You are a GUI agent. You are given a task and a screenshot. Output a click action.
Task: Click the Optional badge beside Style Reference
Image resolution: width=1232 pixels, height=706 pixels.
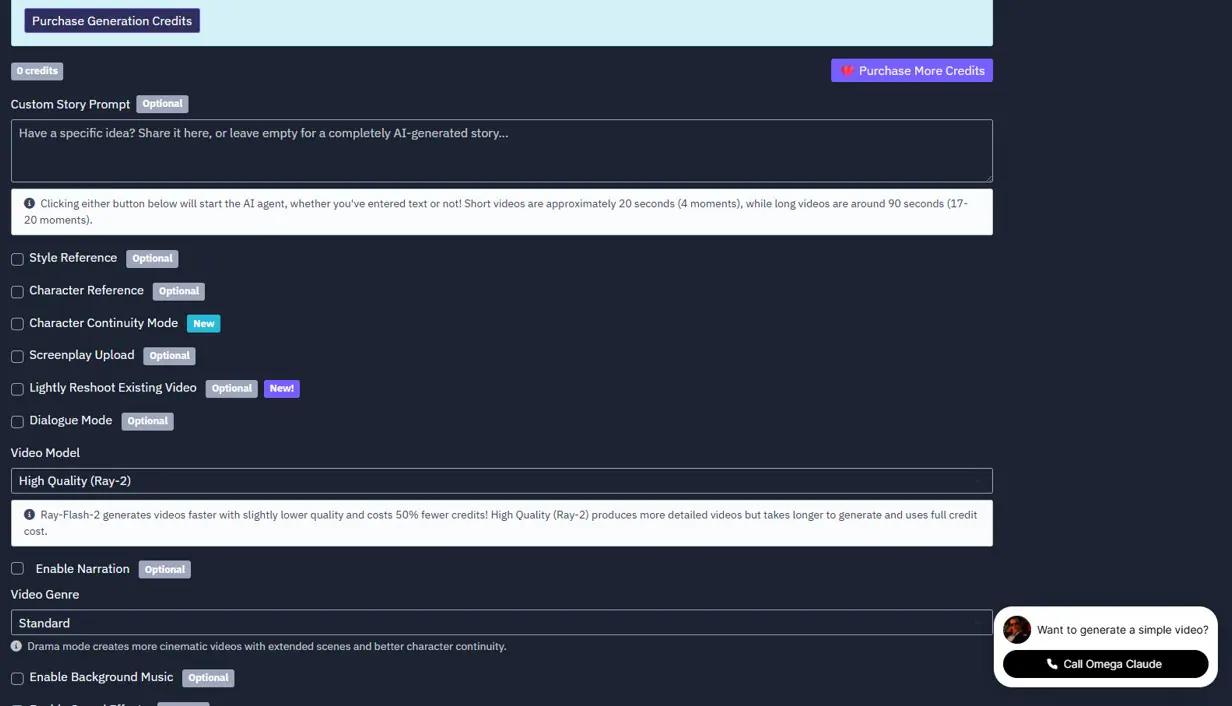point(152,259)
